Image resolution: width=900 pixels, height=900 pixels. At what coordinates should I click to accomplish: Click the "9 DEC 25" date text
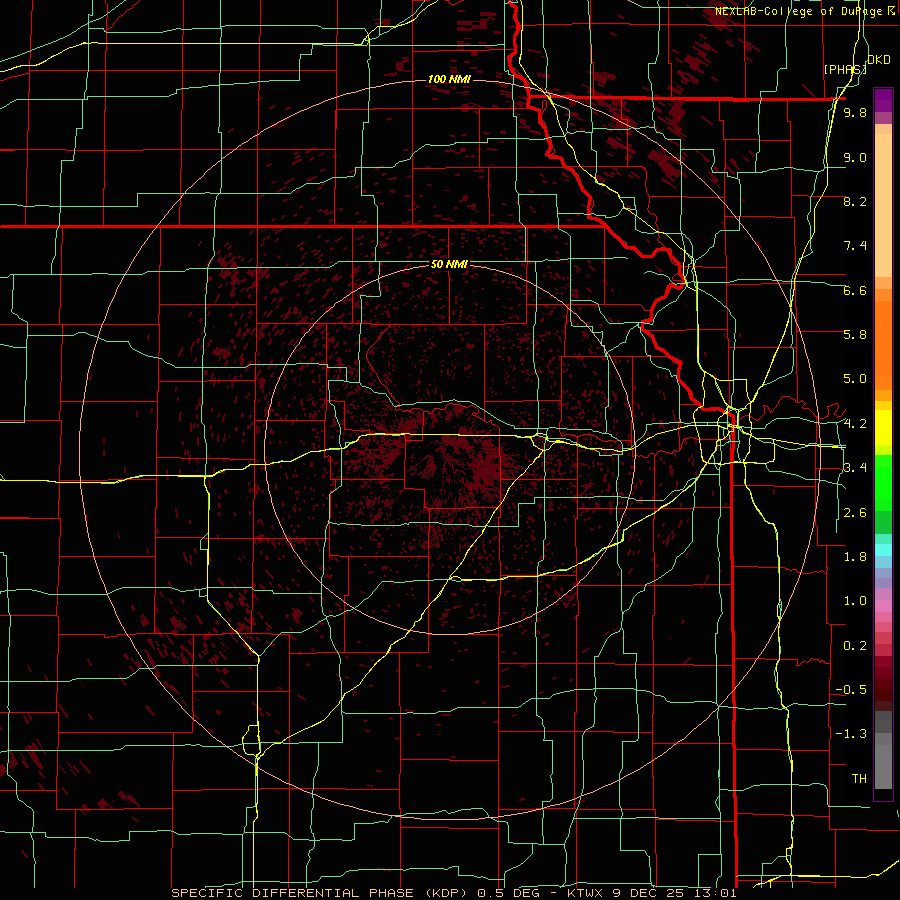(647, 893)
